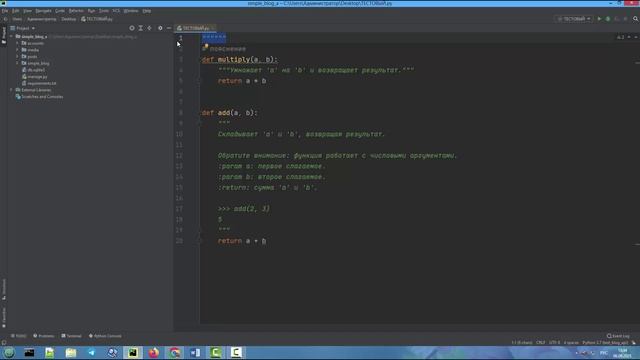Click the Python interpreter status entry
The width and height of the screenshot is (640, 360).
click(x=605, y=342)
